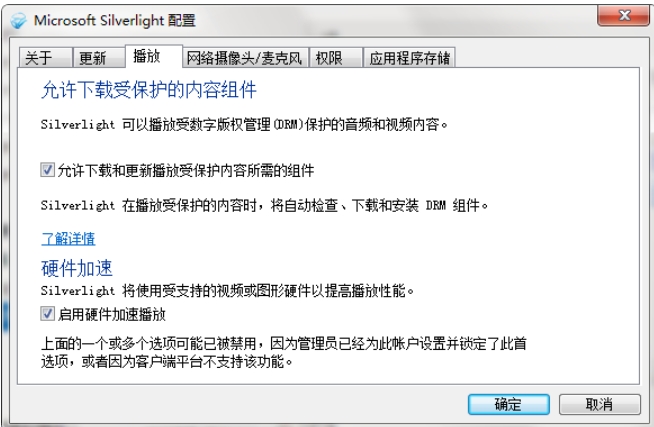Confirm settings with the 确定 button

point(508,404)
